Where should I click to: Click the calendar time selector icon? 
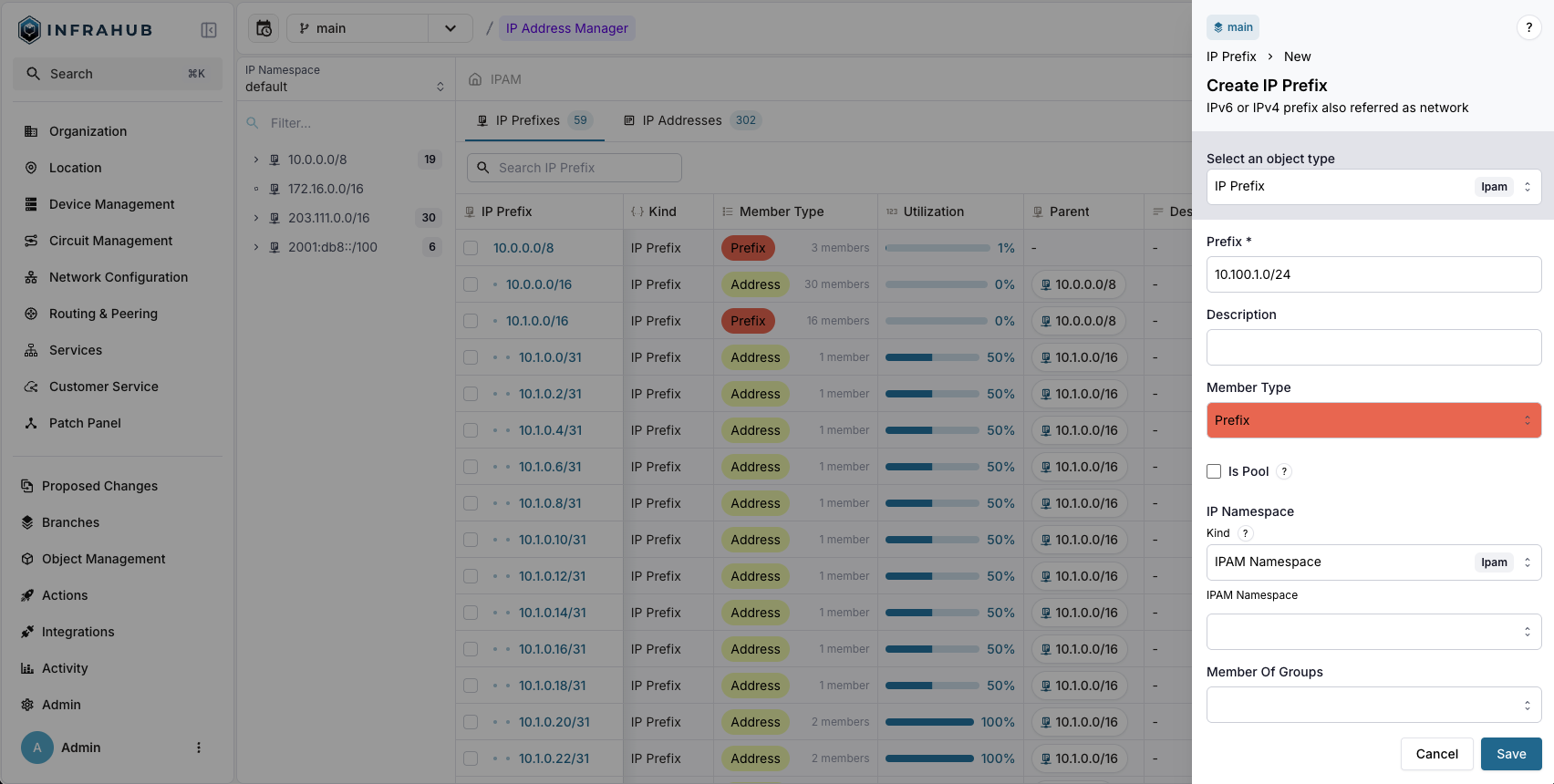point(264,28)
